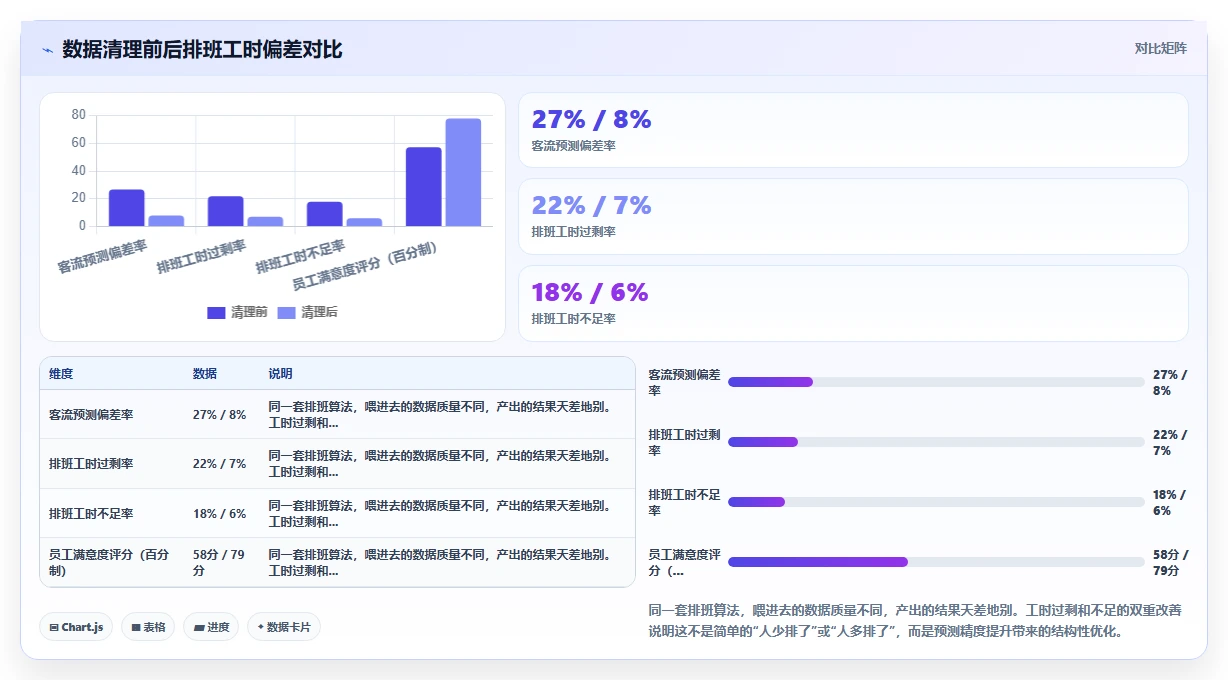
Task: Click the 进度 tag chip
Action: coord(211,627)
